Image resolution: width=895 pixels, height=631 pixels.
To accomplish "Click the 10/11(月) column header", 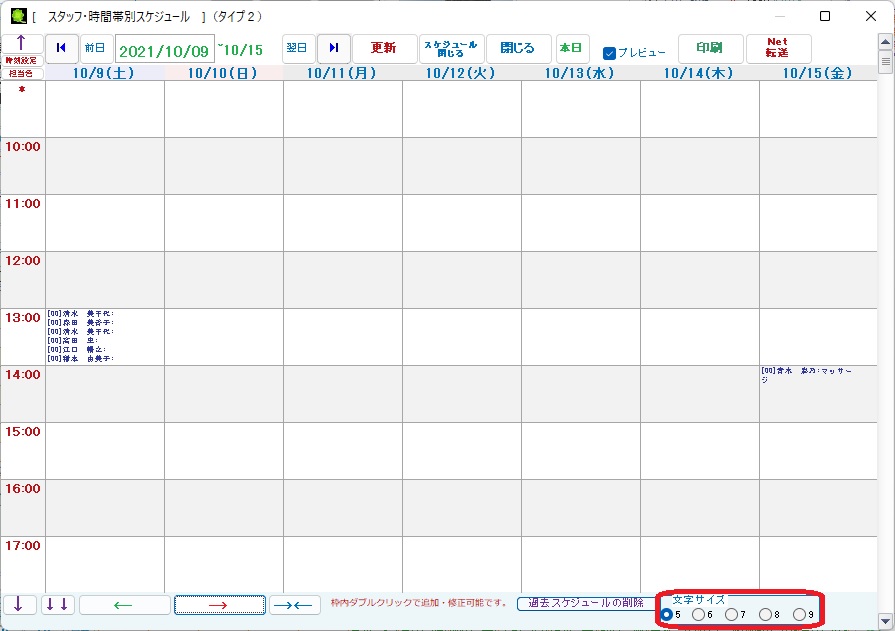I will click(x=342, y=73).
